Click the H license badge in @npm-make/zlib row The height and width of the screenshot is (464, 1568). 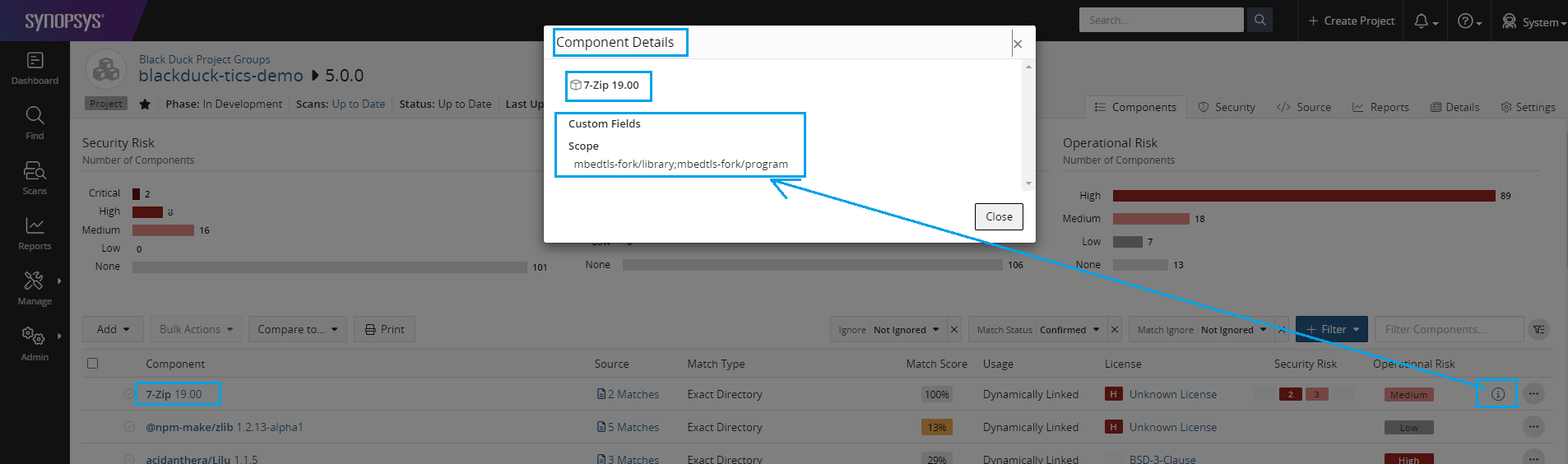[1113, 427]
